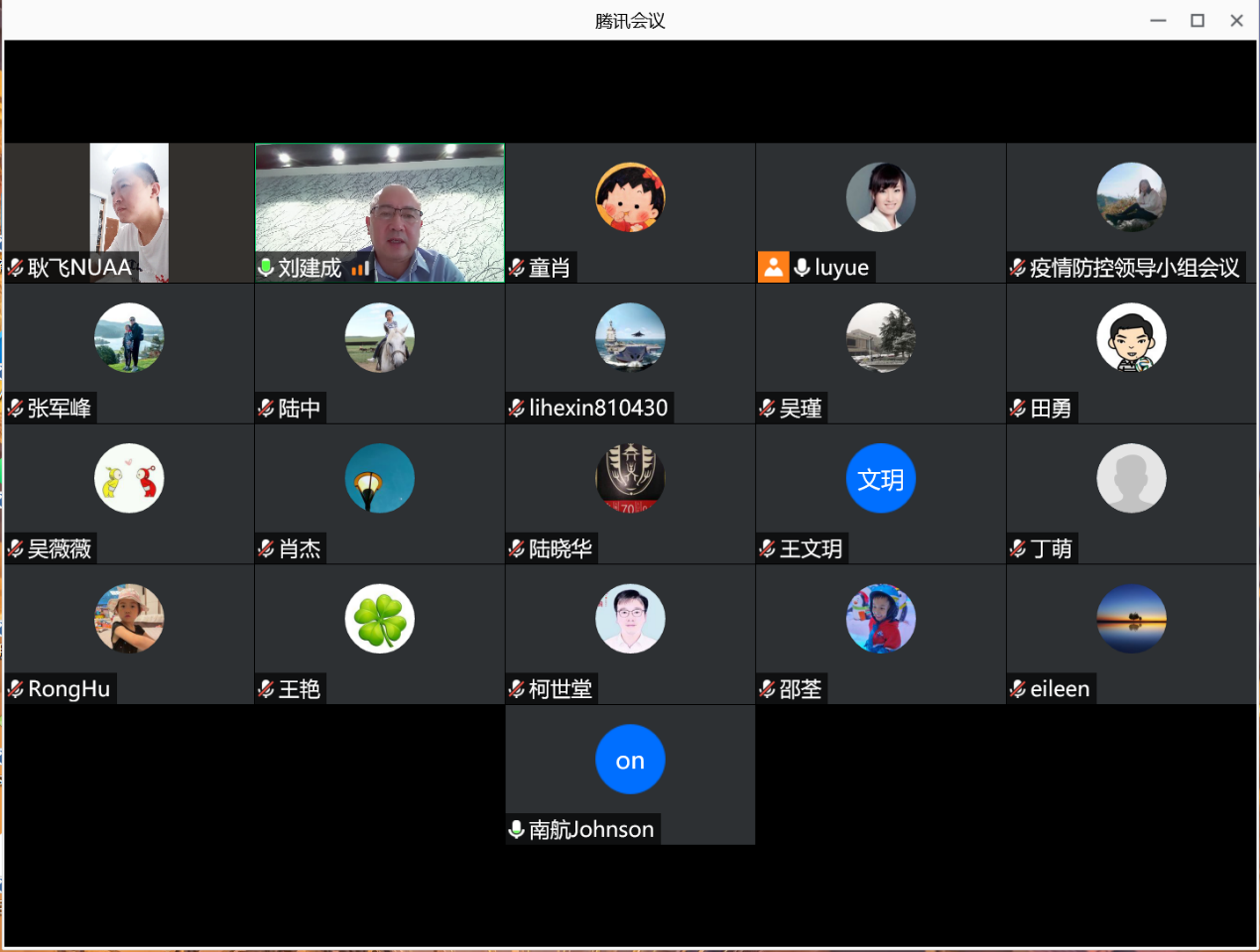Click the default gray avatar of 丁萌
Viewport: 1260px width, 952px height.
coord(1131,479)
